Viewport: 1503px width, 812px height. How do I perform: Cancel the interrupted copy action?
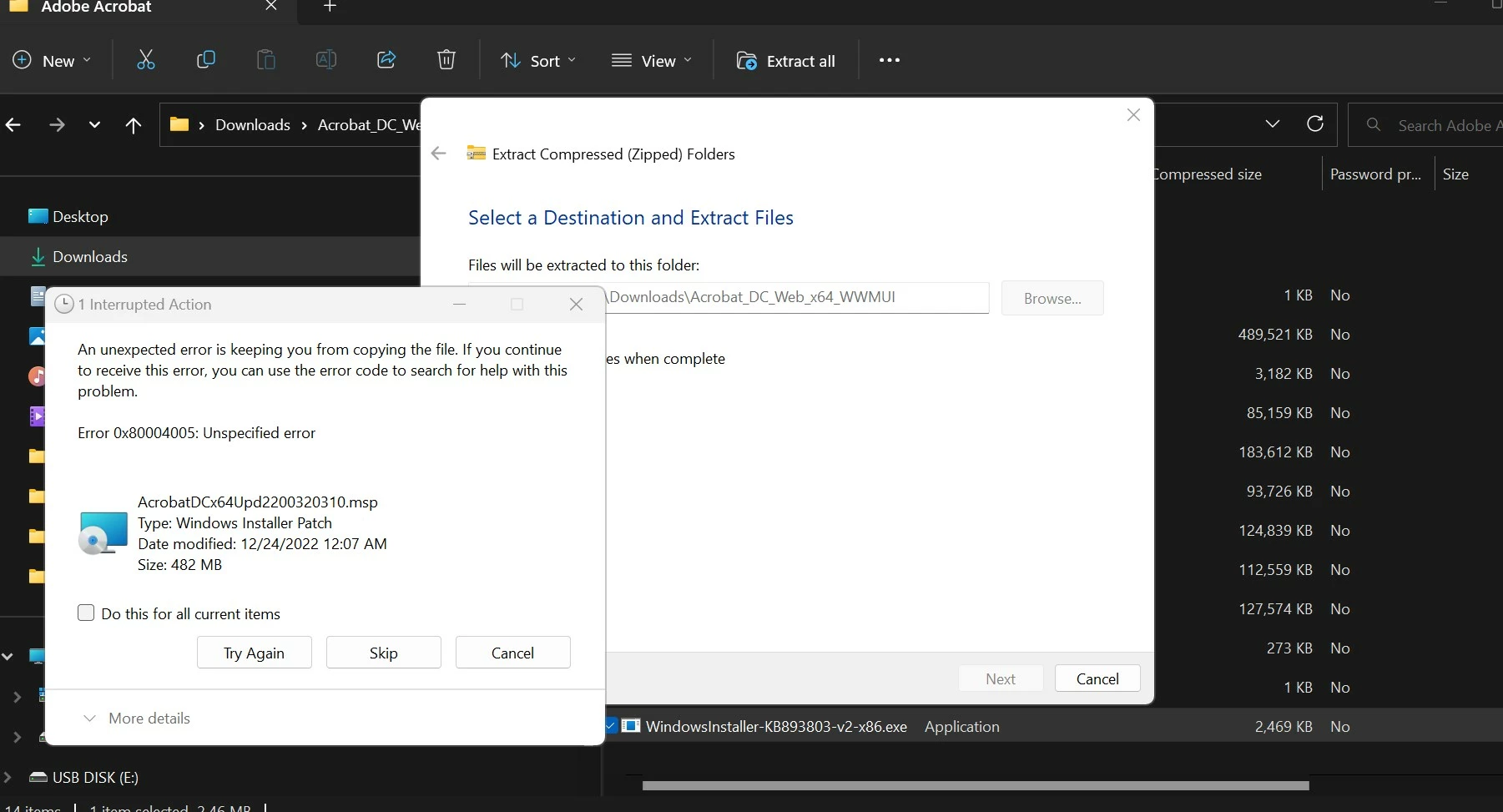pyautogui.click(x=513, y=653)
